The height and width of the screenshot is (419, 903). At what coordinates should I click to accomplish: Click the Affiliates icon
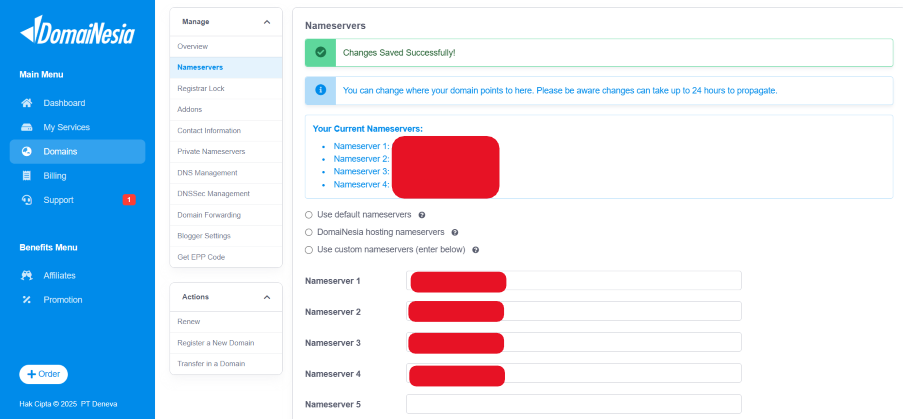tap(27, 276)
